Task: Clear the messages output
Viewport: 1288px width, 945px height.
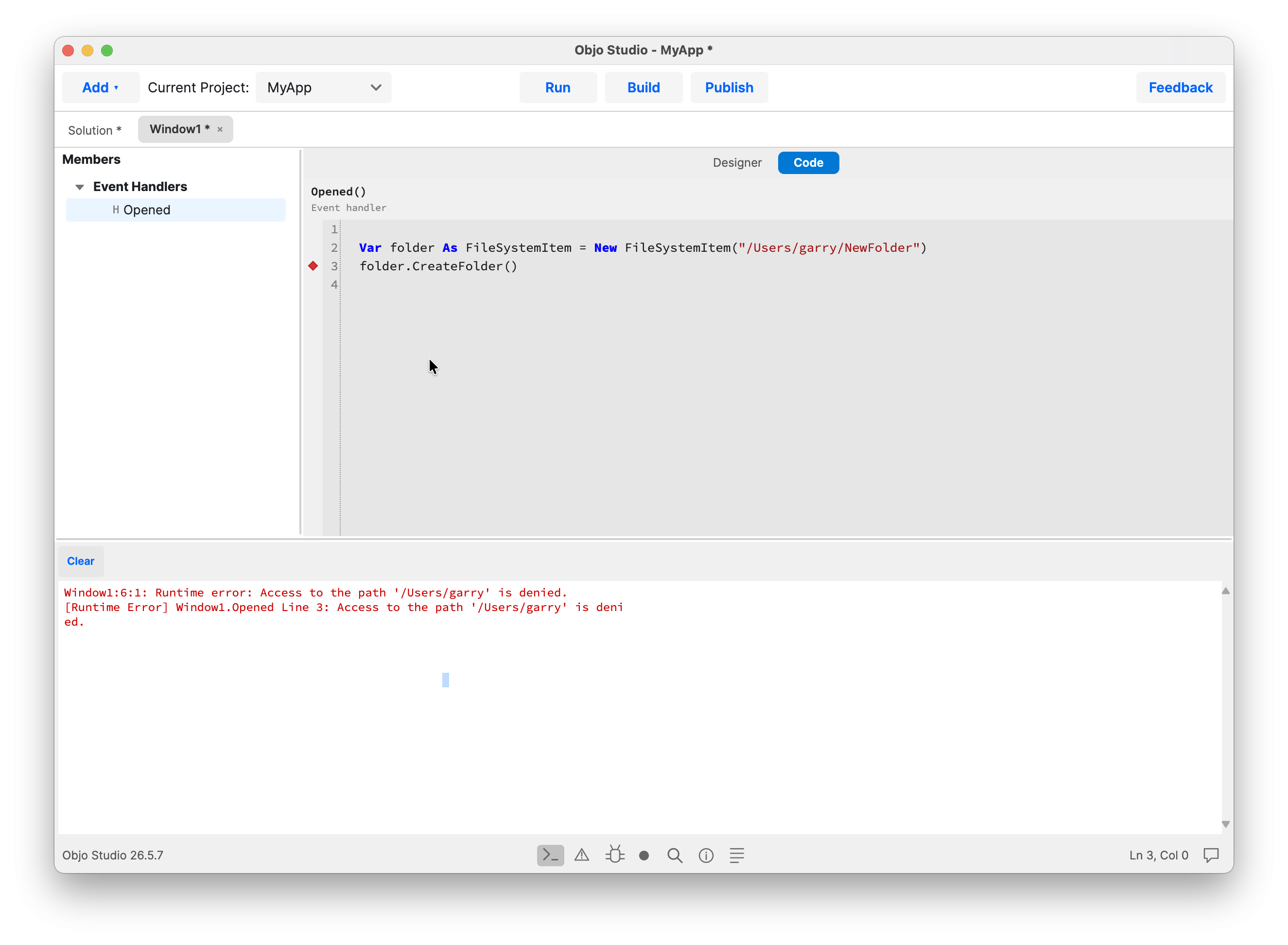Action: 81,561
